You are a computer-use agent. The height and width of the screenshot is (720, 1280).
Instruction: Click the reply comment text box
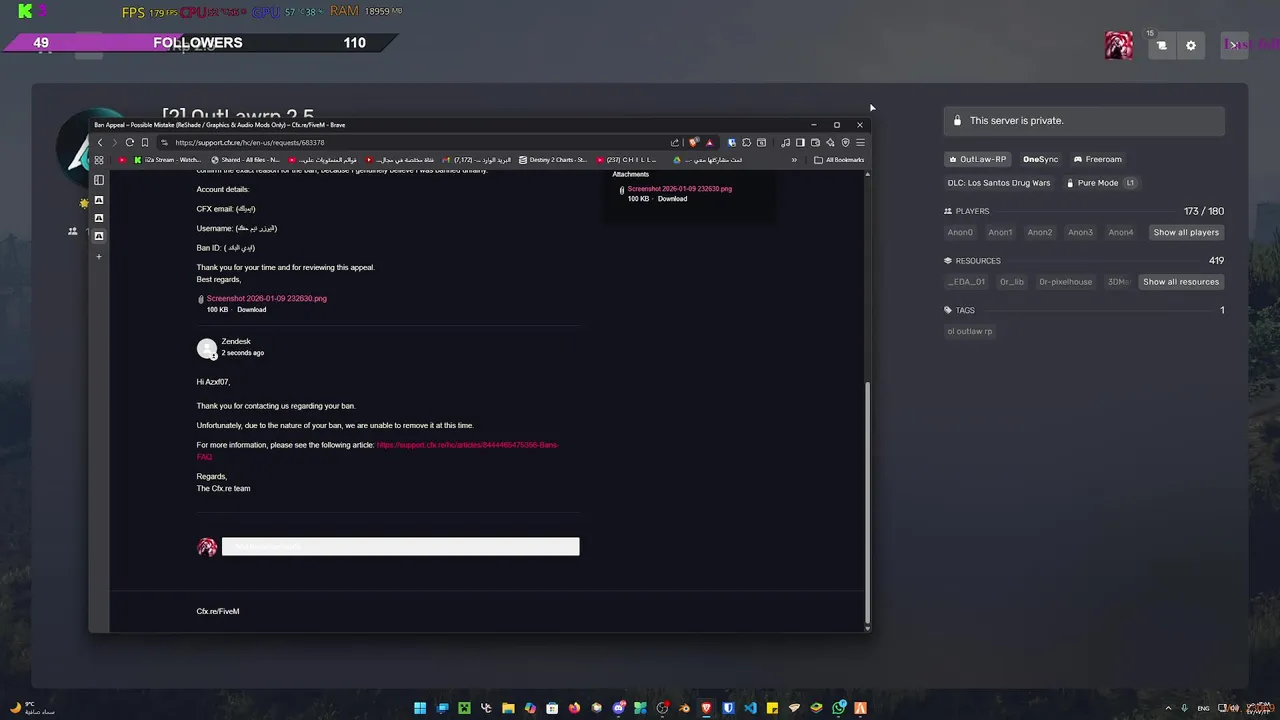400,546
